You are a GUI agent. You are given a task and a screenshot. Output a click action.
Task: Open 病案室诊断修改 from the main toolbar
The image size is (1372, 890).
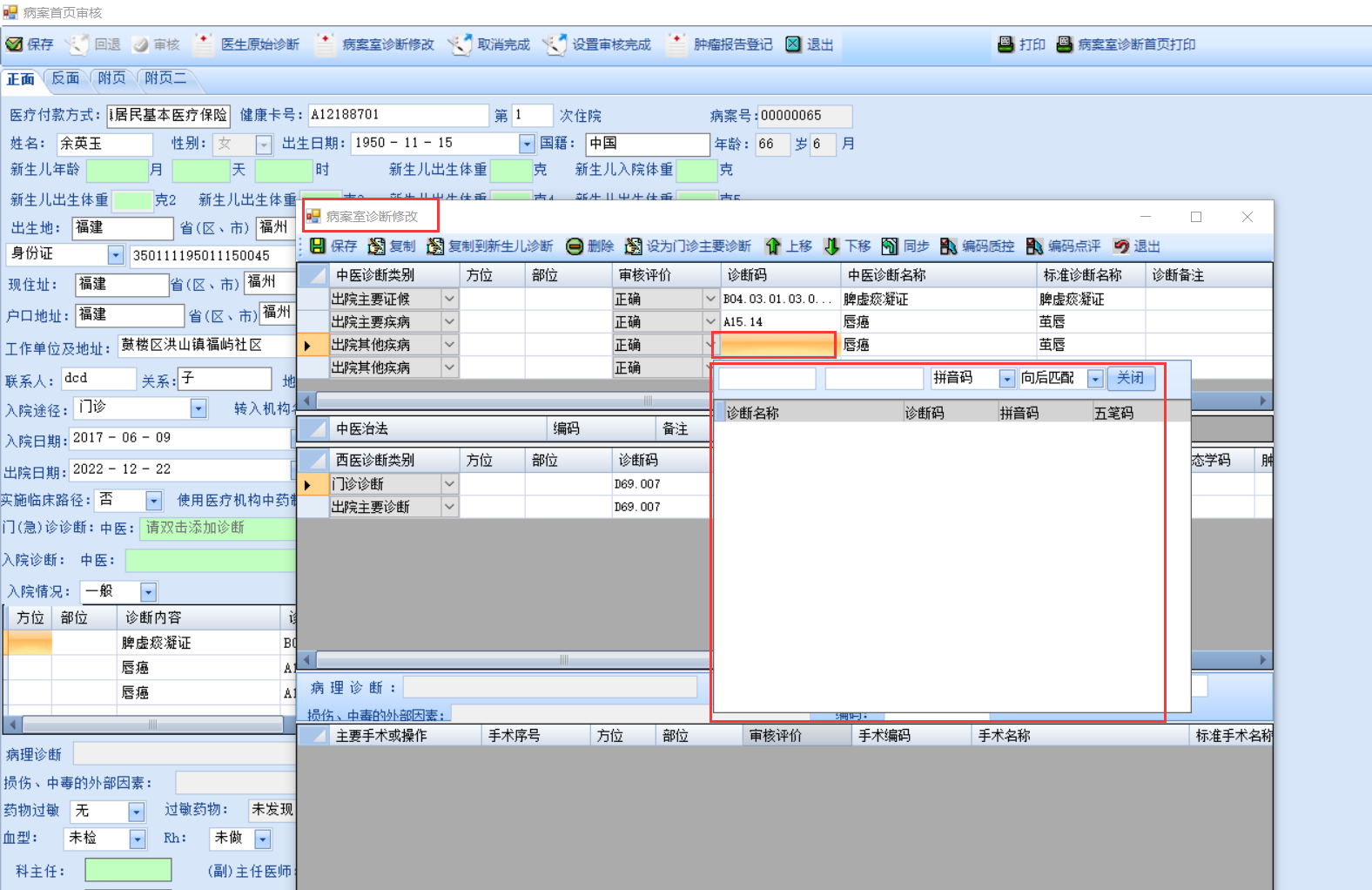click(376, 44)
